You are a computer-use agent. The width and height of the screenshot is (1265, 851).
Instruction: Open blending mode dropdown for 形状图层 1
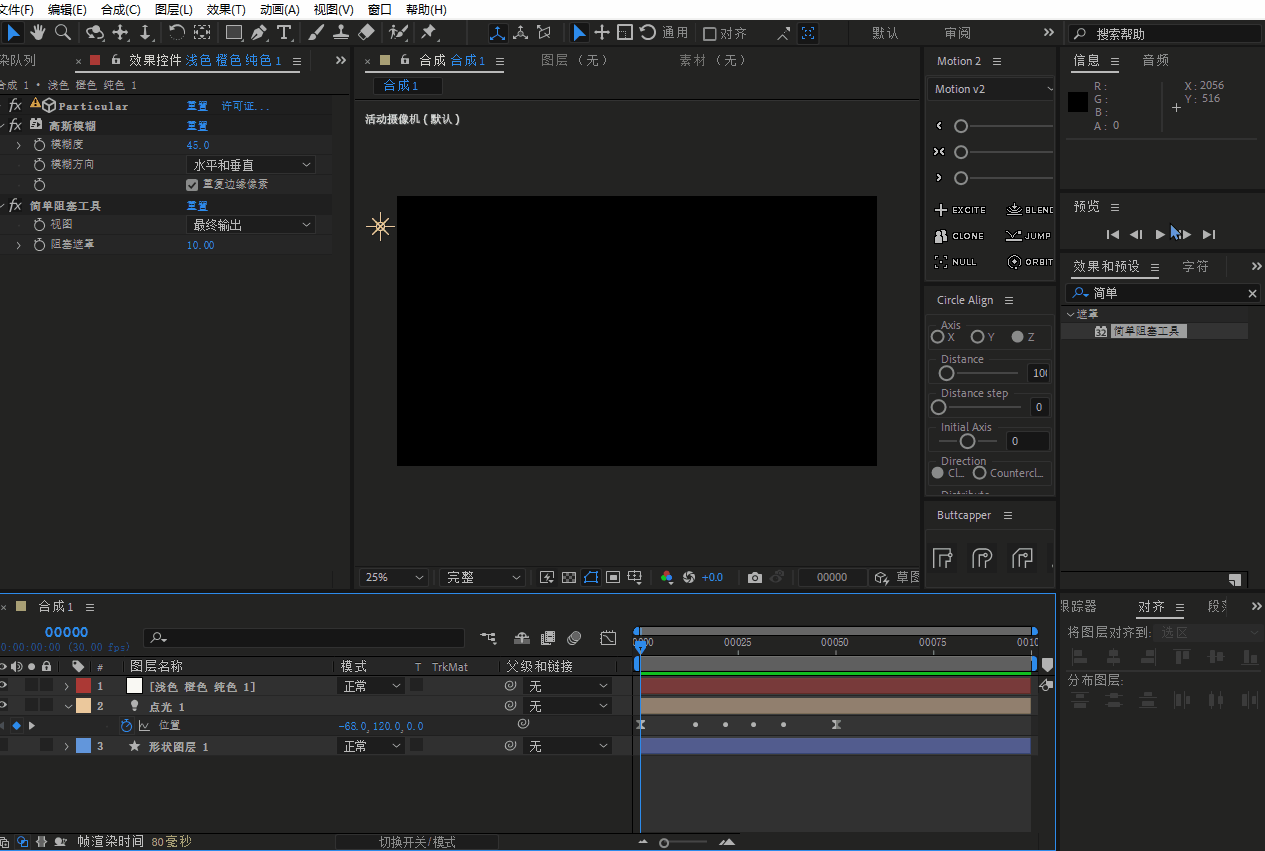[x=371, y=746]
